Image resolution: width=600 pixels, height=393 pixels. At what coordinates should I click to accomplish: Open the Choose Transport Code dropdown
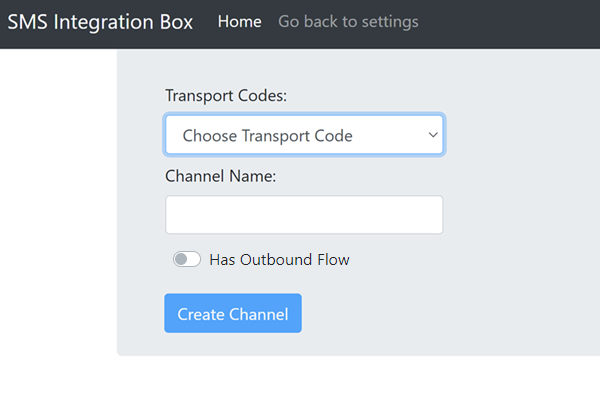pyautogui.click(x=304, y=135)
